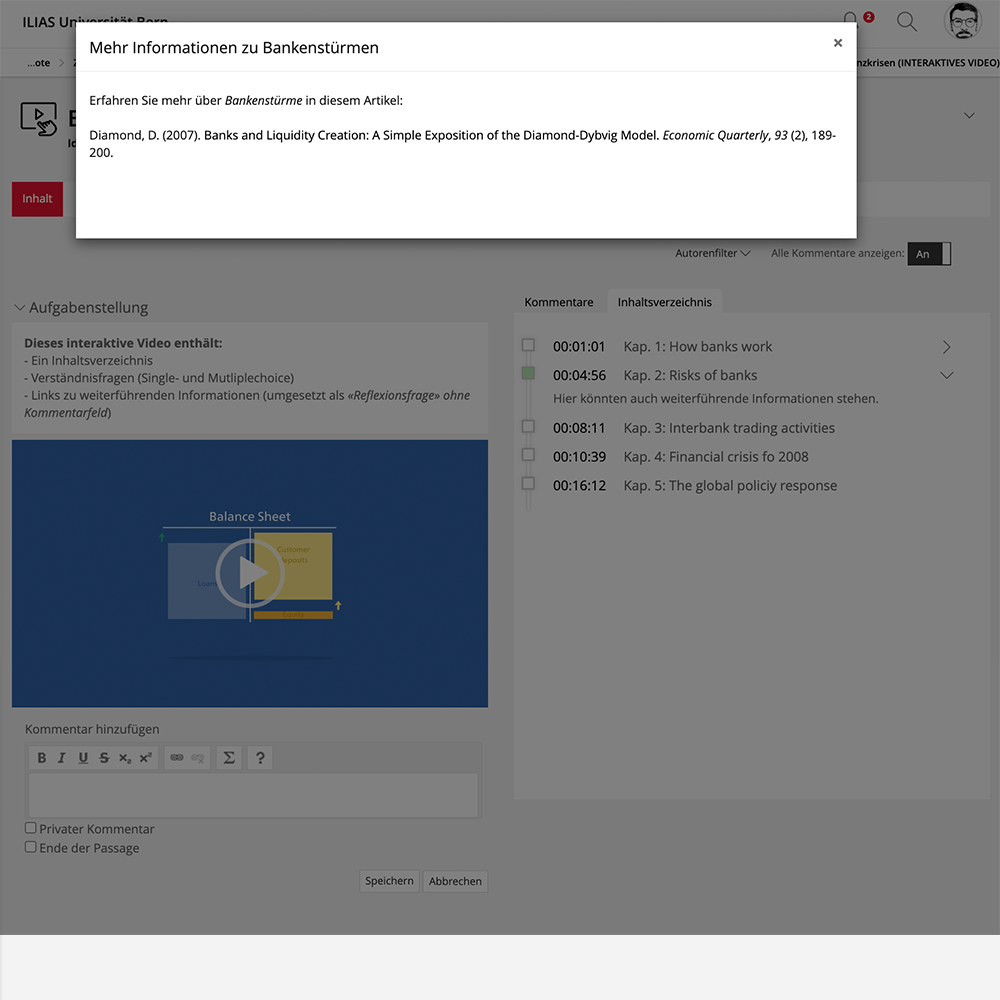Insert a link in the comment
This screenshot has width=1000, height=1000.
point(177,758)
